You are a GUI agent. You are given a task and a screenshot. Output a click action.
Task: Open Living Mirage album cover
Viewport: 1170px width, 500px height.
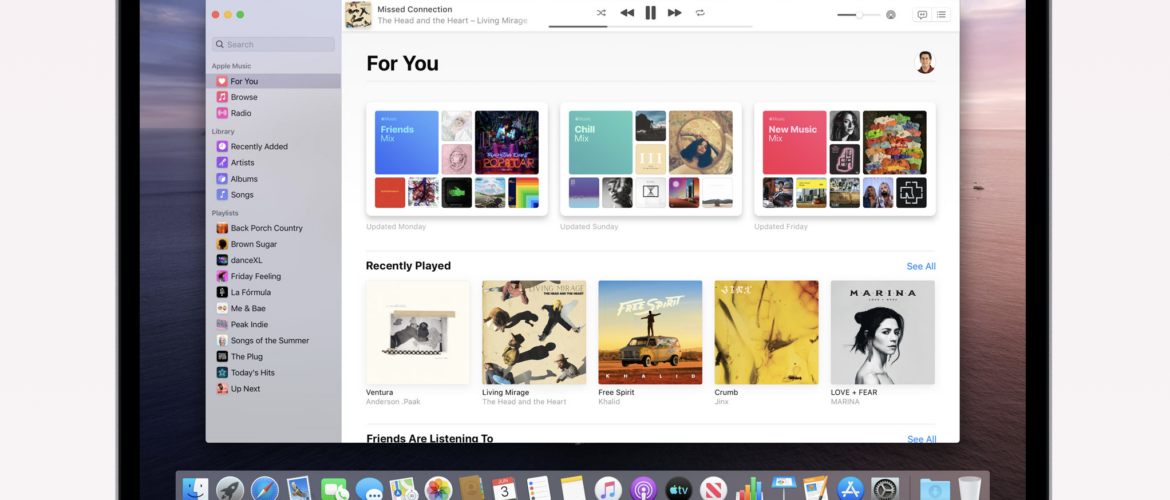[534, 332]
